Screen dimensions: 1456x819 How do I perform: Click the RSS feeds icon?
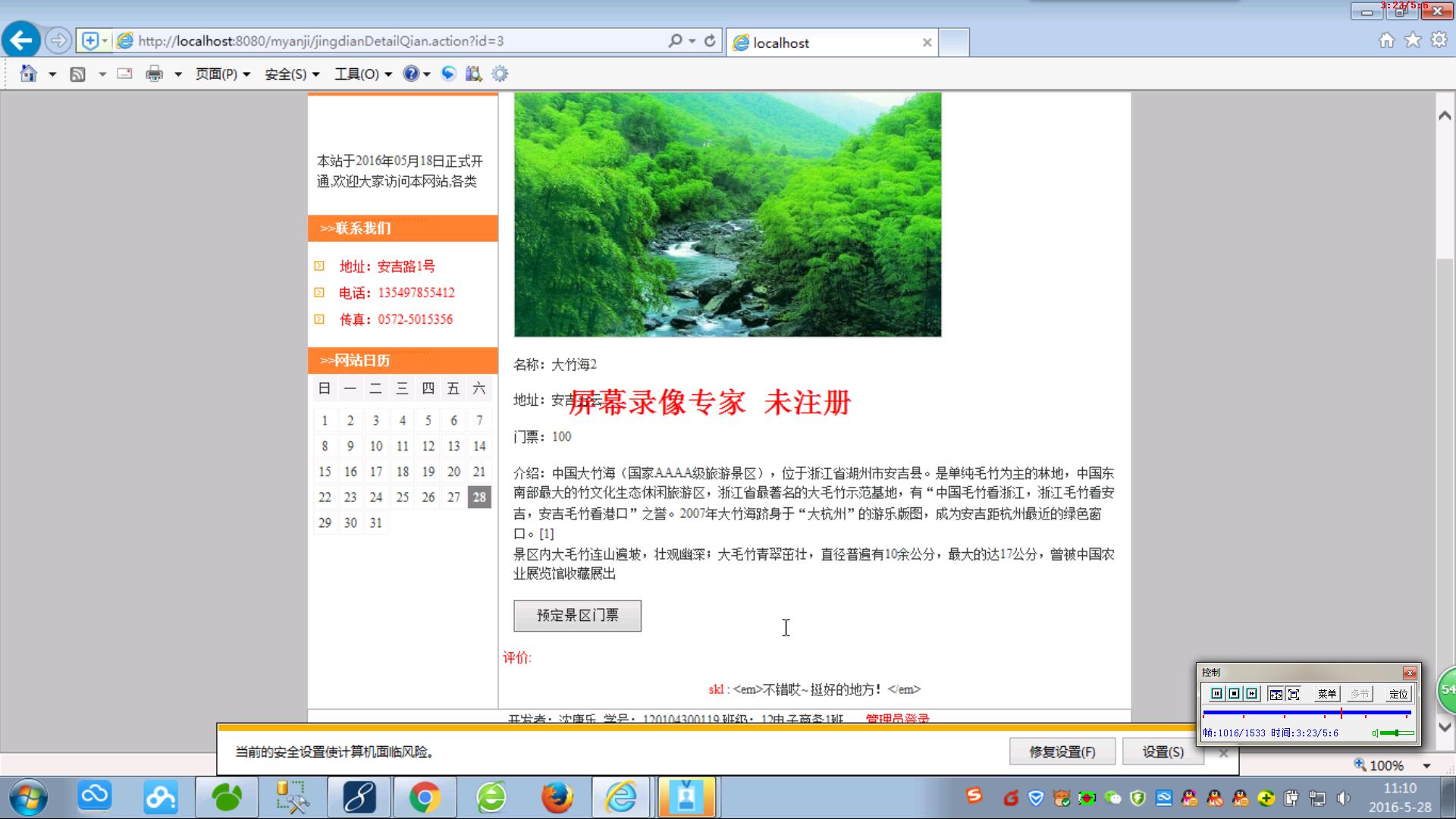click(x=77, y=74)
